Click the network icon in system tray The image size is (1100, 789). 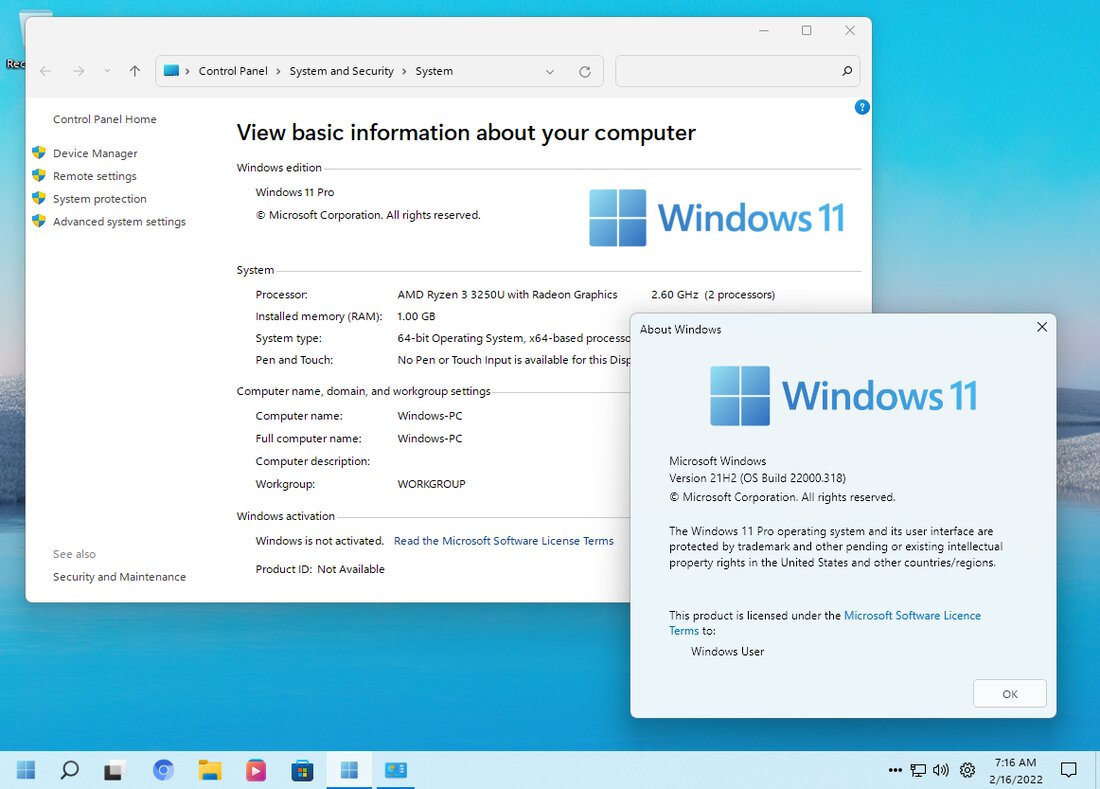coord(918,770)
